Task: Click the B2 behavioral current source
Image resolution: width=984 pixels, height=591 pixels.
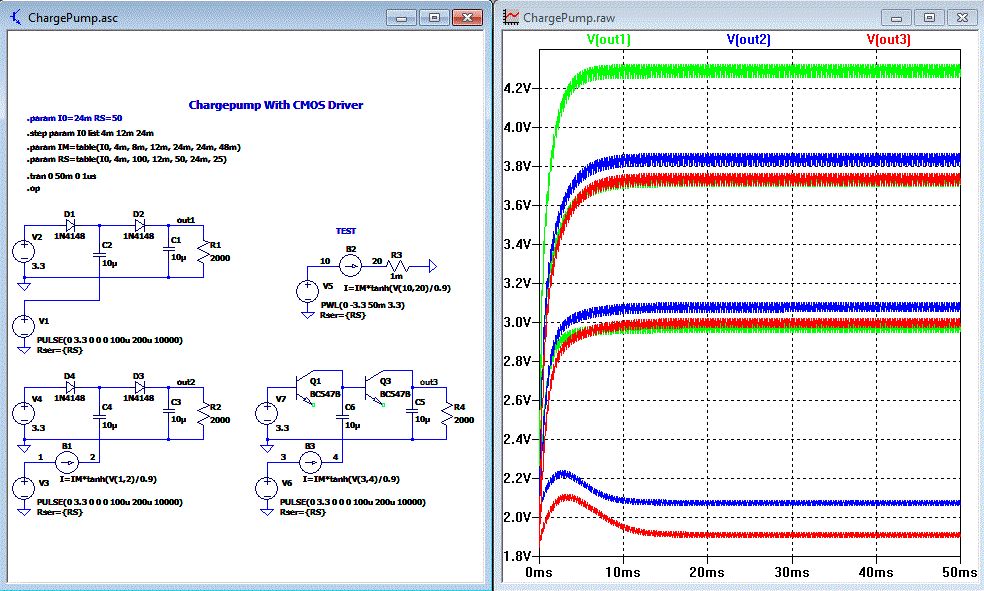Action: (x=350, y=265)
